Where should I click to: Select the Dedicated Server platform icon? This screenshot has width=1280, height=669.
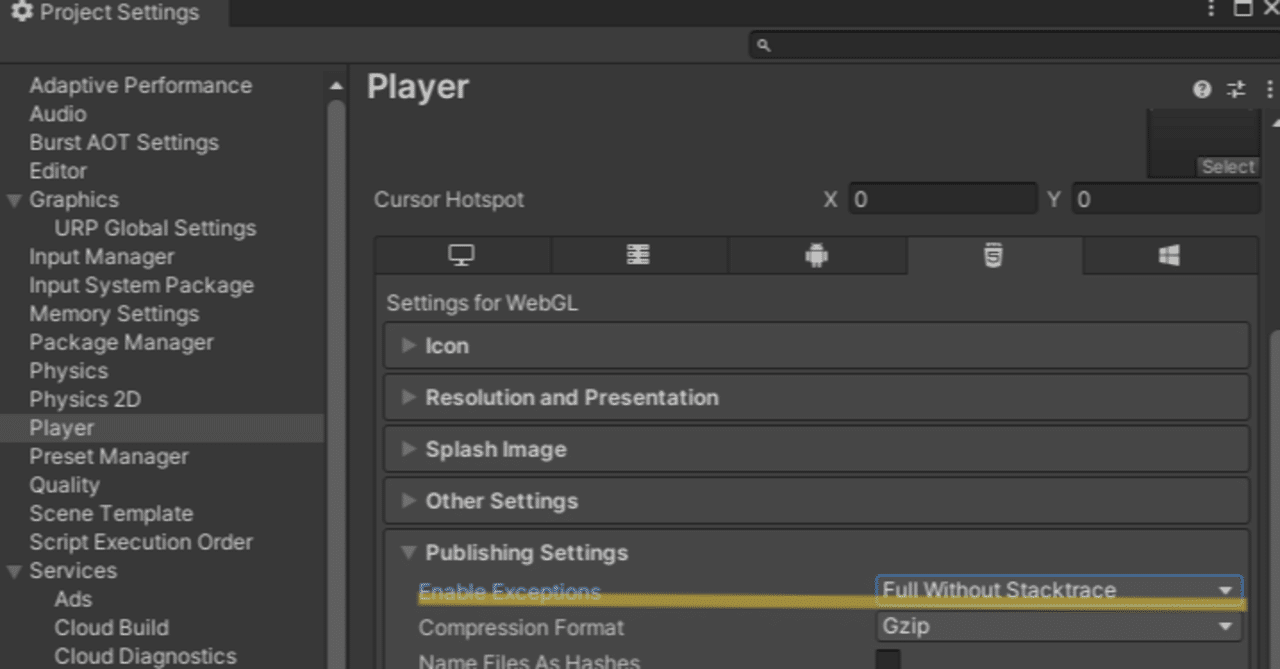[639, 255]
